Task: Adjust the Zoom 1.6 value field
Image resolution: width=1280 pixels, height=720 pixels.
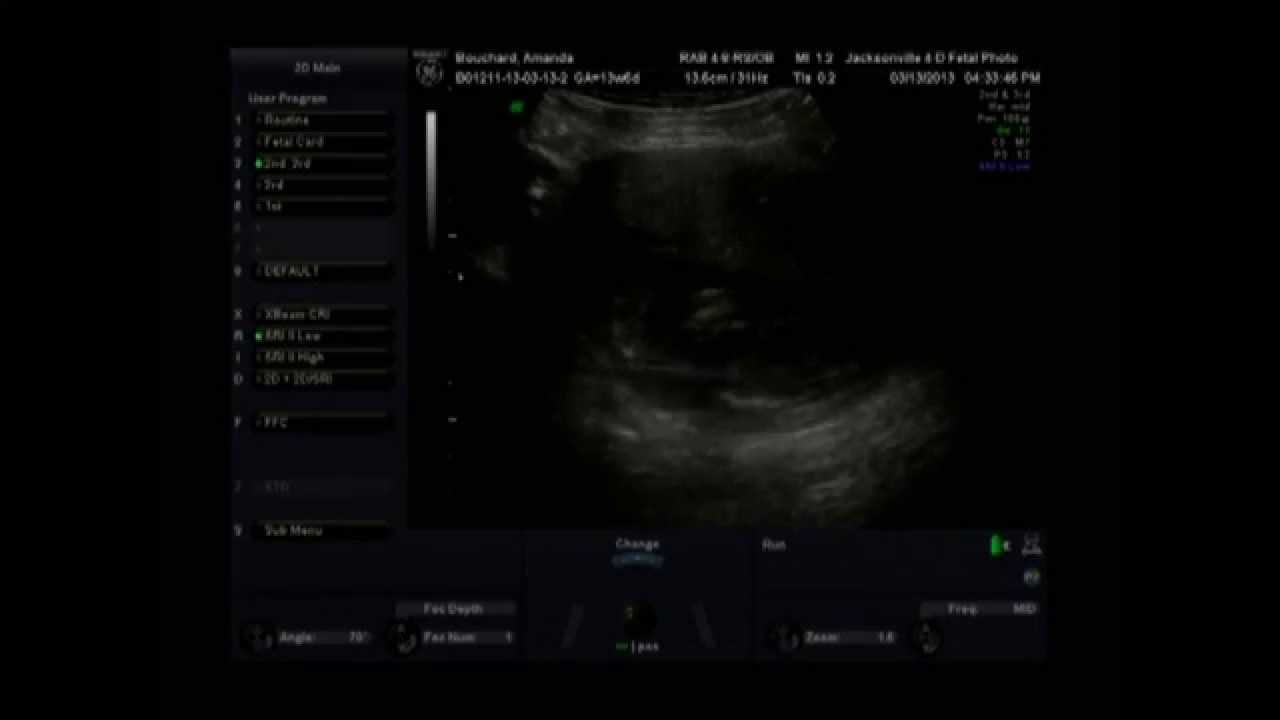Action: (x=851, y=637)
